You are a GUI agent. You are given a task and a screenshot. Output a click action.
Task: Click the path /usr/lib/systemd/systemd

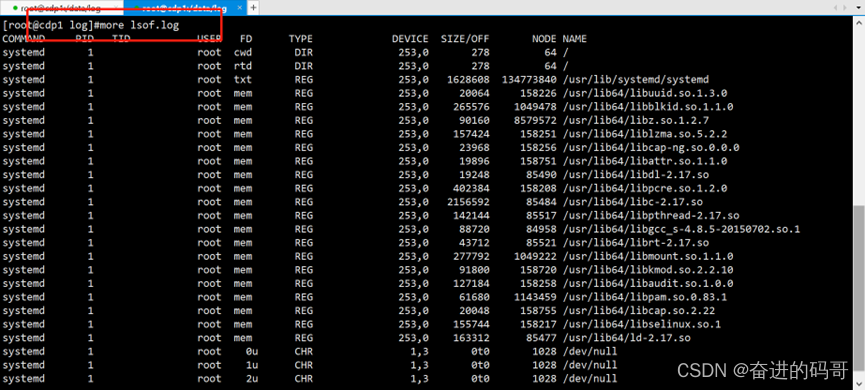pos(636,79)
